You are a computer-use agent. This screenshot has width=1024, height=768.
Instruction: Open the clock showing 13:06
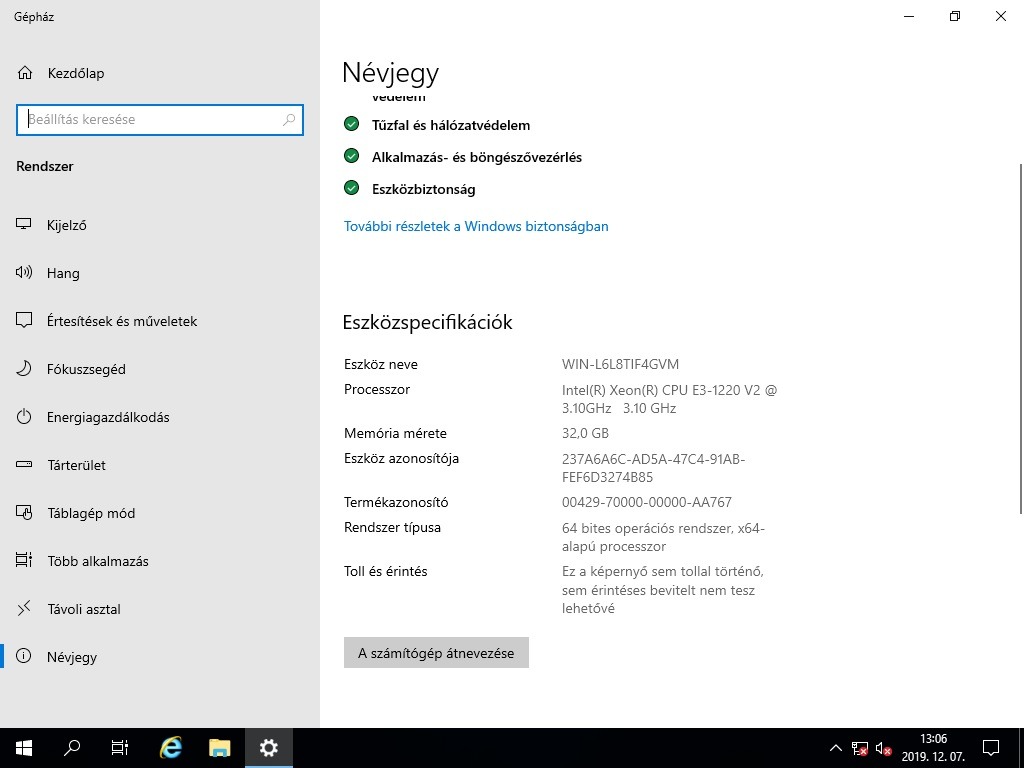point(933,748)
